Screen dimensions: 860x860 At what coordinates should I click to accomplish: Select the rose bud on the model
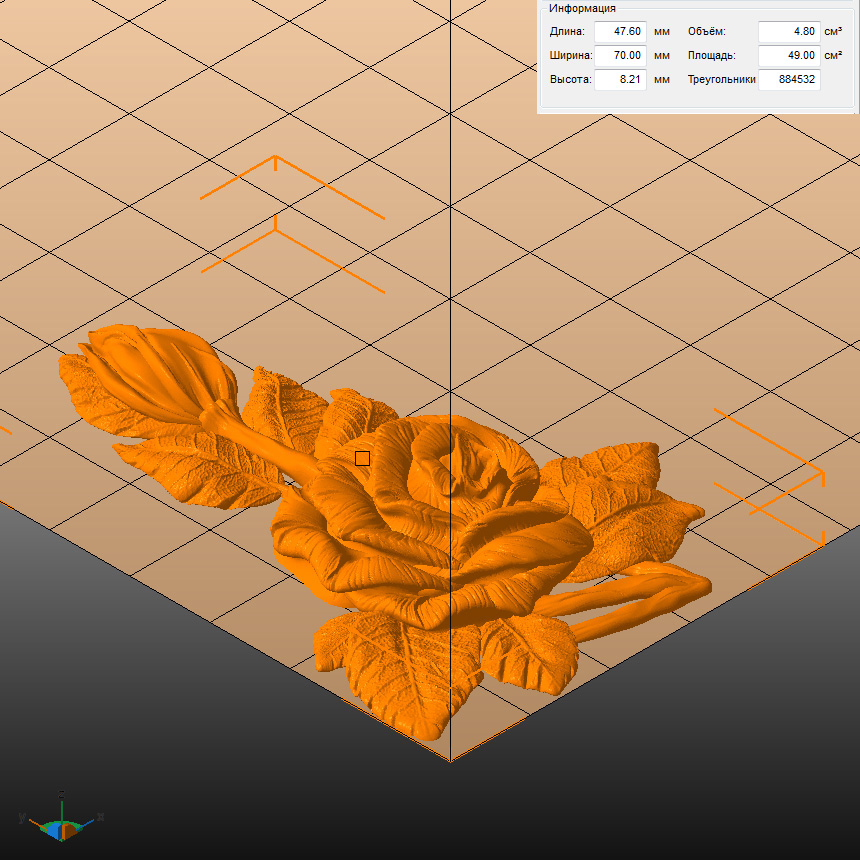click(140, 375)
